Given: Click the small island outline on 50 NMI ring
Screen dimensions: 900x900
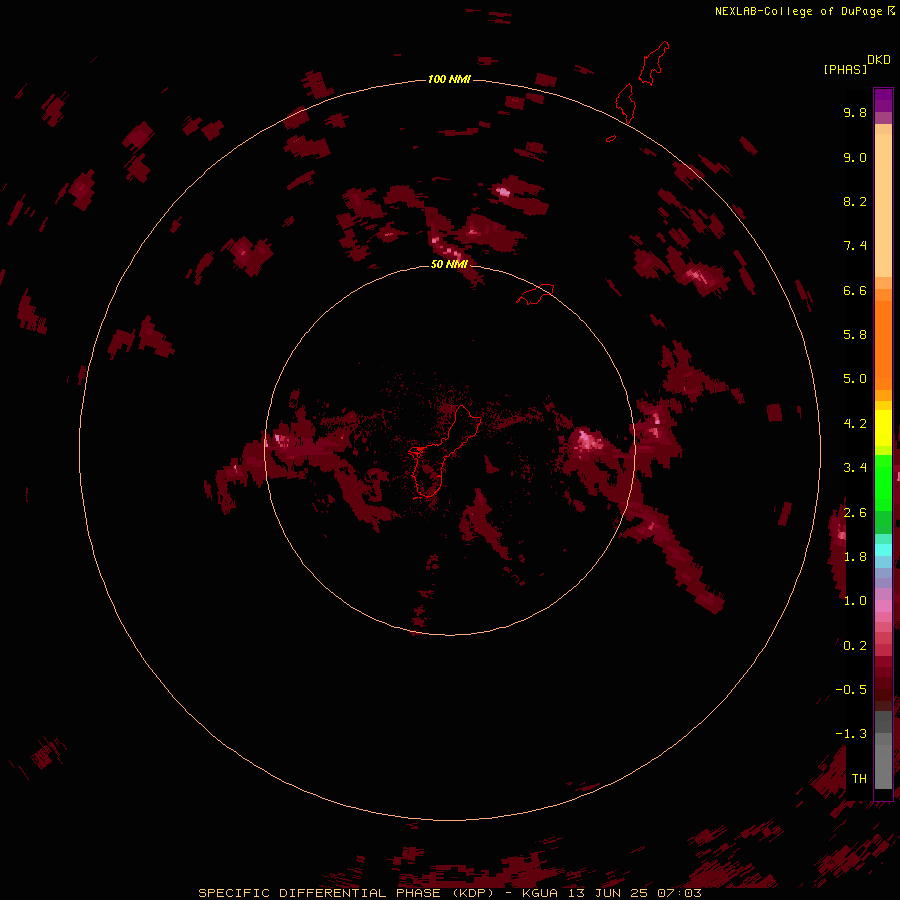Looking at the screenshot, I should [535, 293].
